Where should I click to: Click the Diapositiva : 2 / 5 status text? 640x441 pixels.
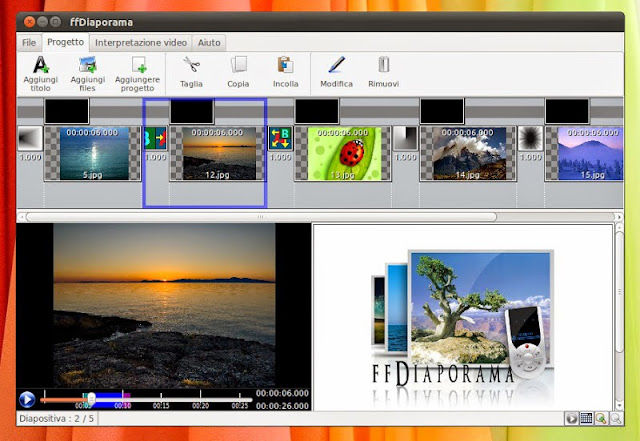pos(56,419)
